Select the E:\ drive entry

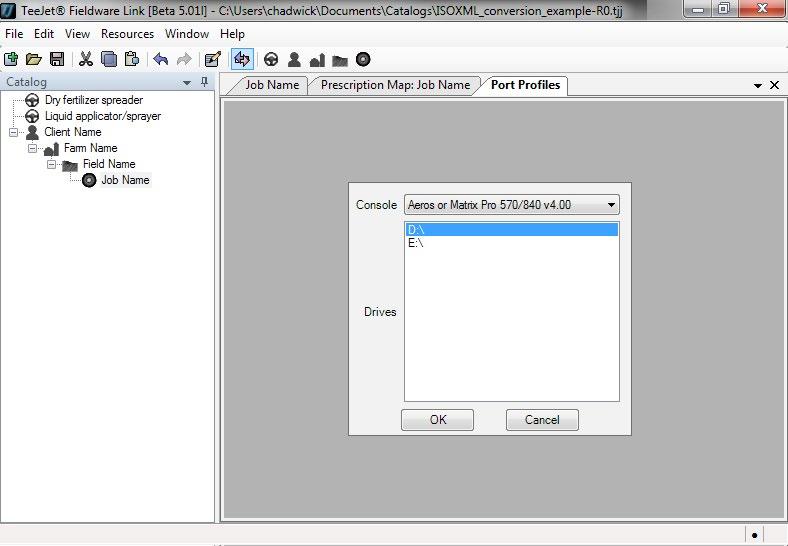point(512,243)
